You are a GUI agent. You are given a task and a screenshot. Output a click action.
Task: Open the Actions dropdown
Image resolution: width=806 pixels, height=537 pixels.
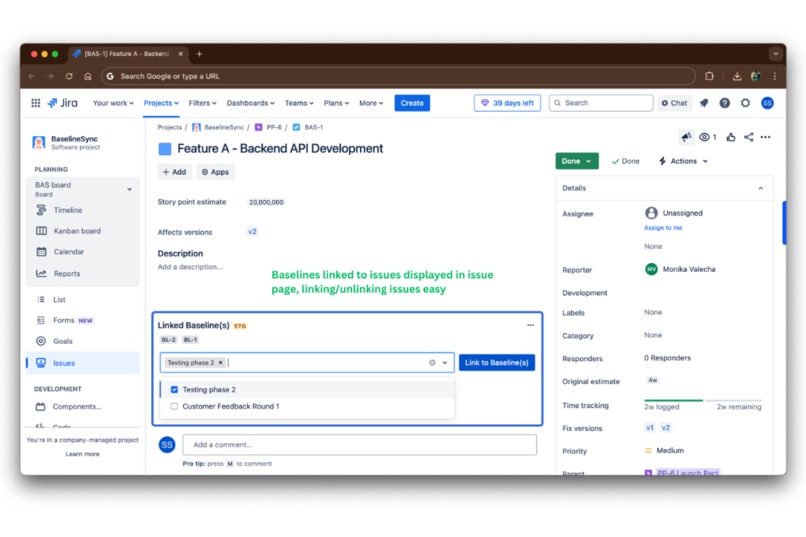[x=683, y=161]
